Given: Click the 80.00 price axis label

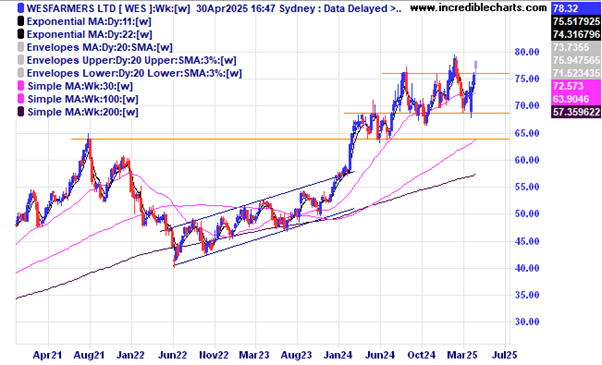Looking at the screenshot, I should pos(527,52).
